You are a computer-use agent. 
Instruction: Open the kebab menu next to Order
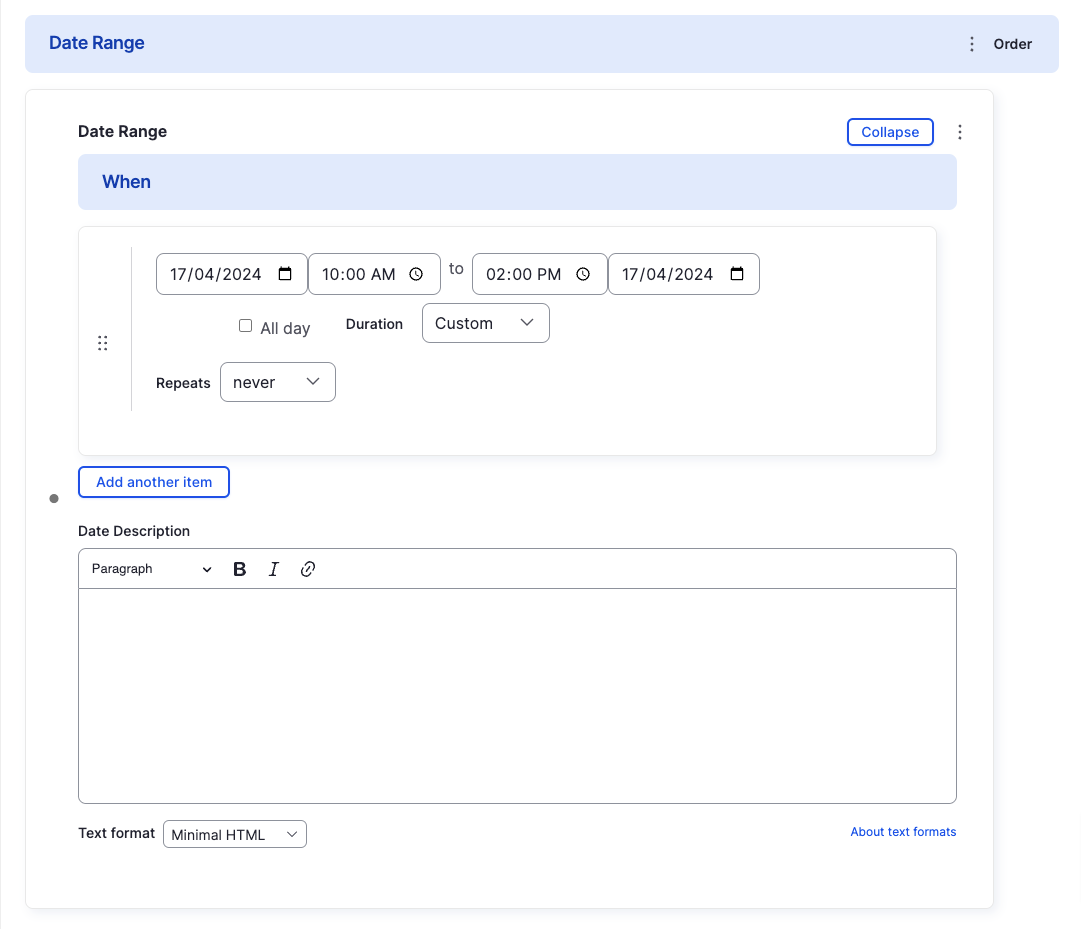971,44
